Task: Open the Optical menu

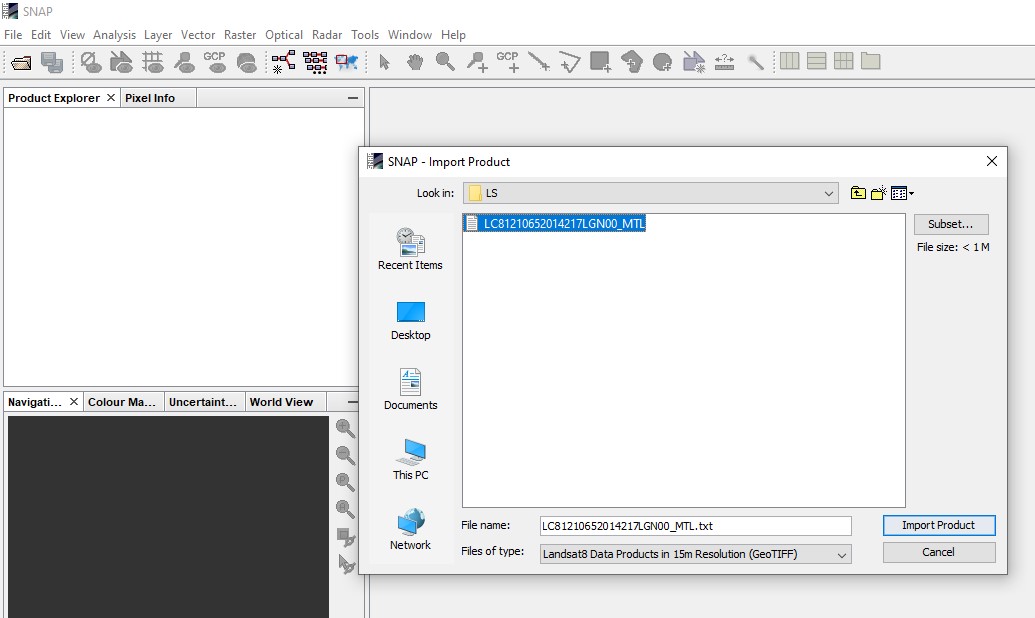Action: [x=284, y=35]
